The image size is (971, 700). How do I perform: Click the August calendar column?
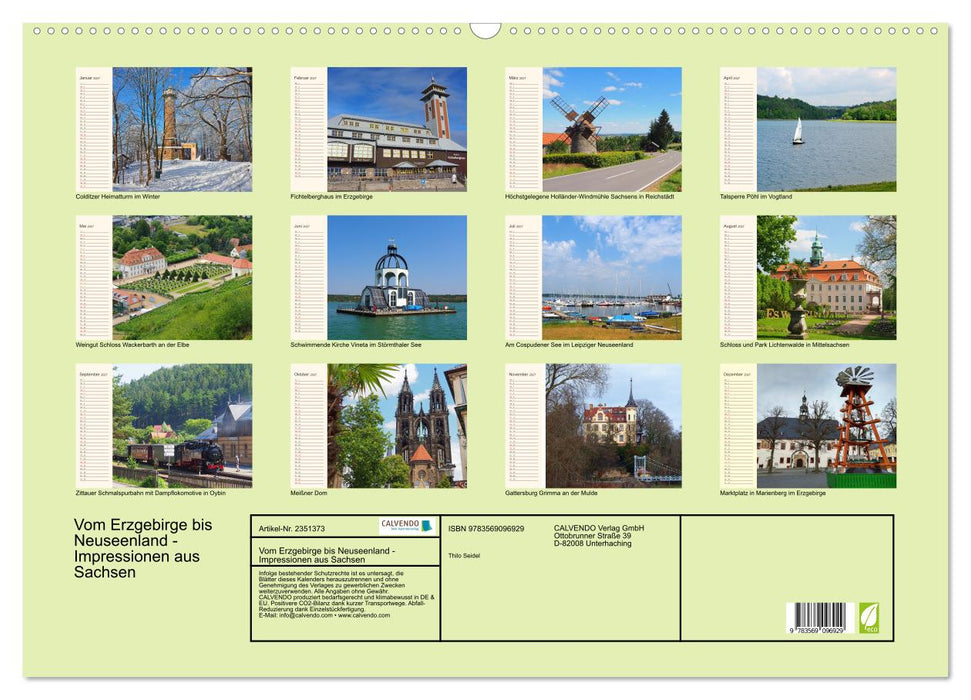tap(738, 278)
